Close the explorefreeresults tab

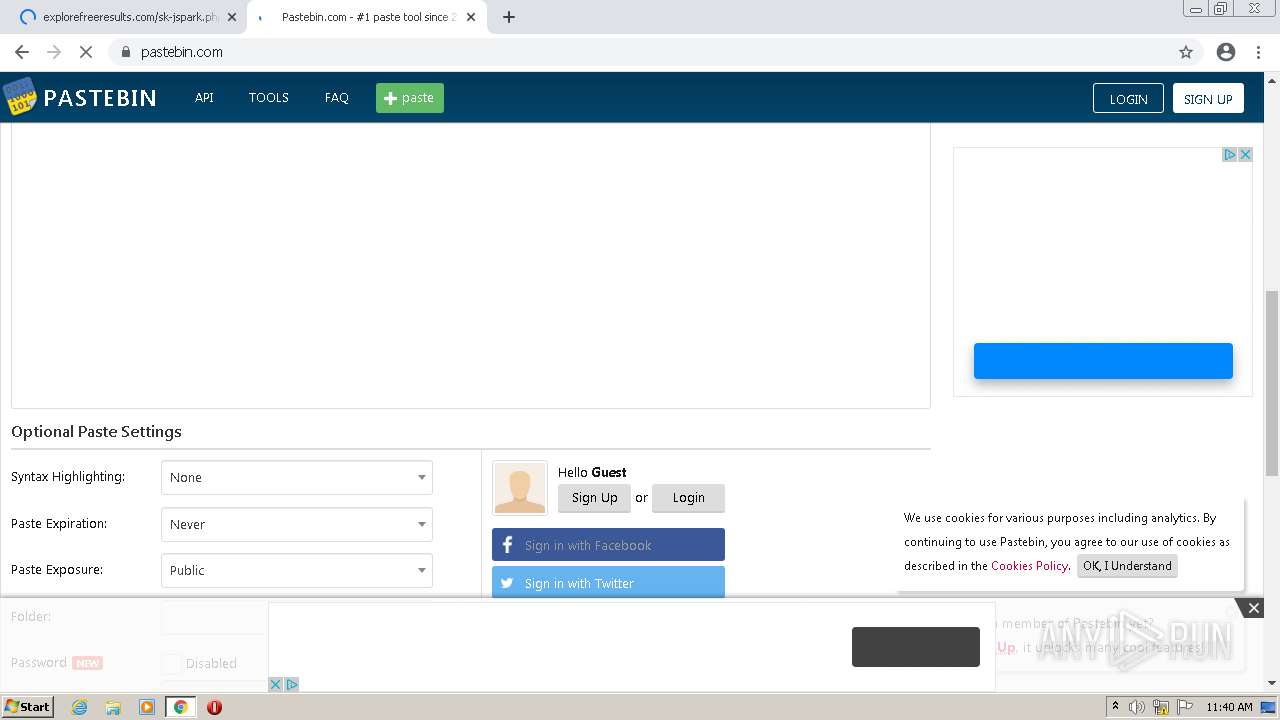coord(232,17)
